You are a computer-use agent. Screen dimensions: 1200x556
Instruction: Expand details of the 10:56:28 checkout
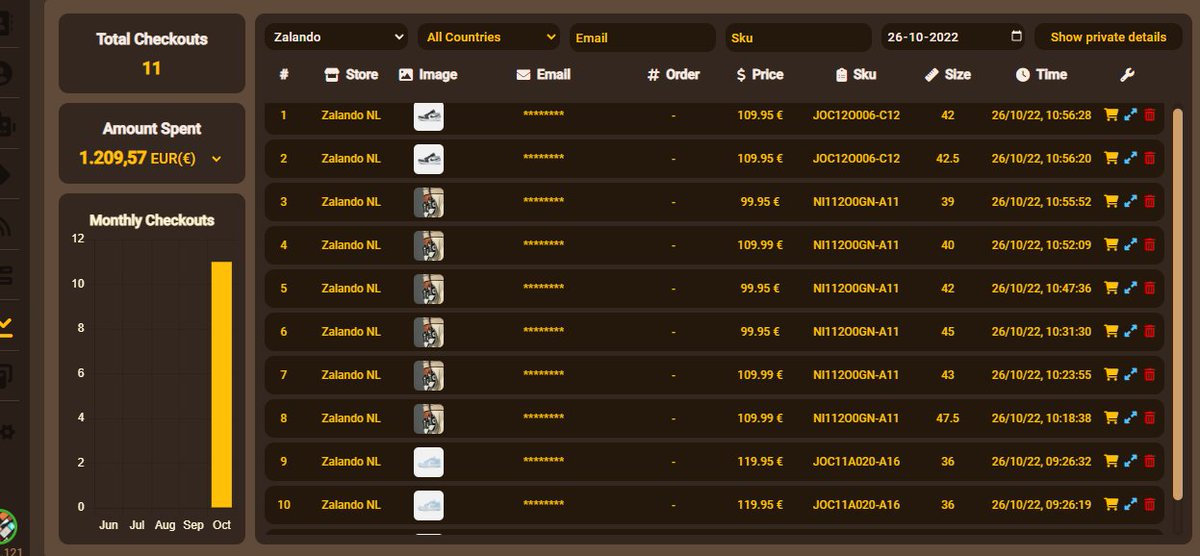(x=1130, y=115)
